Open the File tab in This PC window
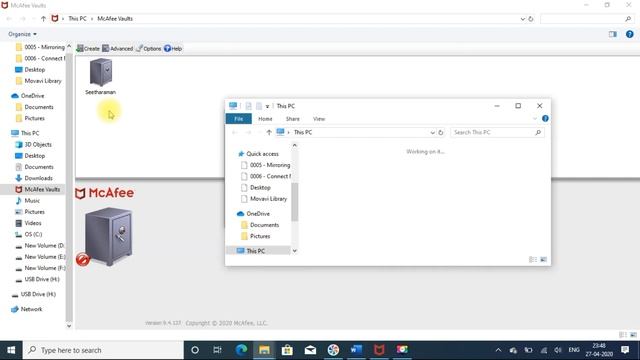This screenshot has height=360, width=640. pos(239,119)
